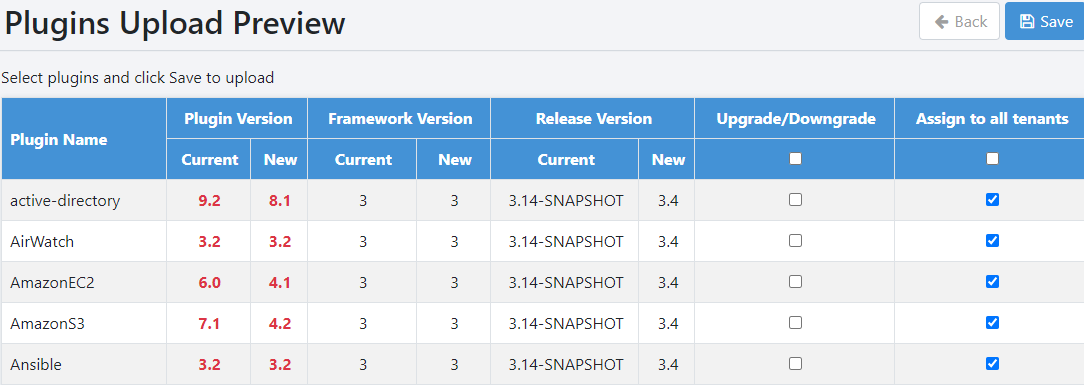Untick tenant assignment for AmazonS3
Image resolution: width=1084 pixels, height=385 pixels.
(x=992, y=322)
